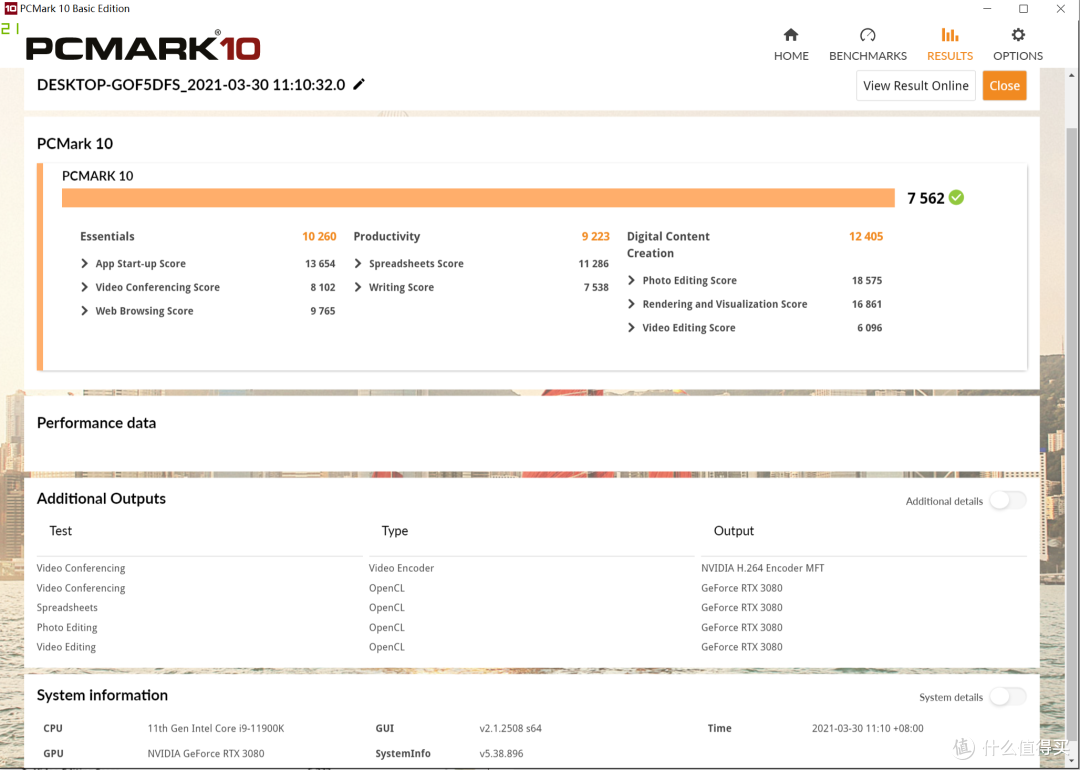Click the Test column header
The image size is (1080, 770).
coord(61,531)
